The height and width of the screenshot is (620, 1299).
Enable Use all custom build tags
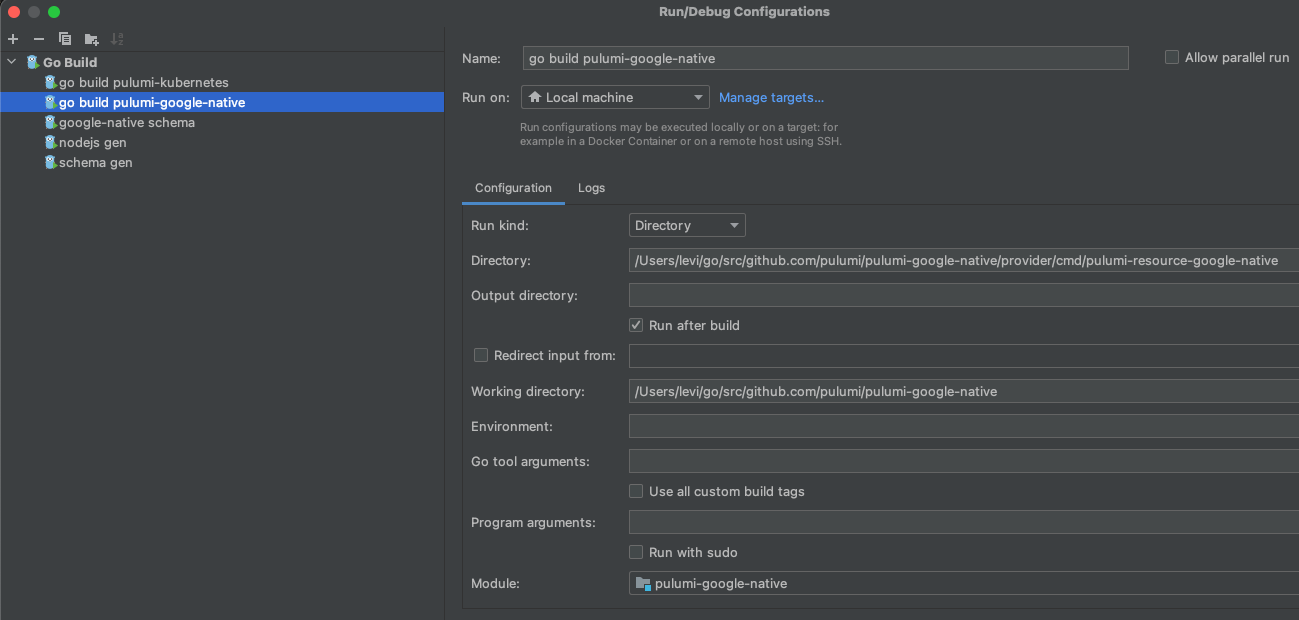[x=635, y=491]
